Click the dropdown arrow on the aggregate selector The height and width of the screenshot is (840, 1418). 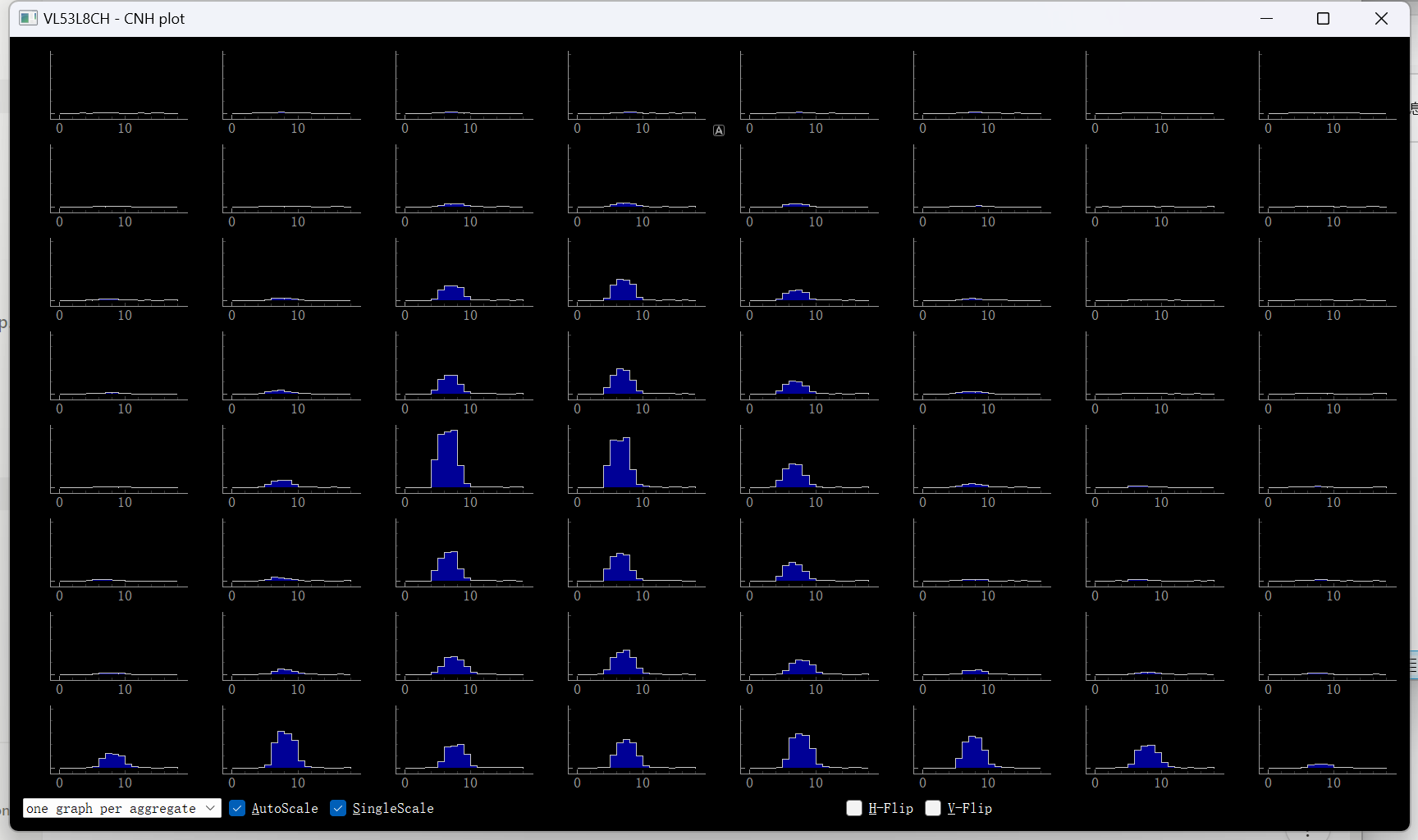(x=211, y=808)
